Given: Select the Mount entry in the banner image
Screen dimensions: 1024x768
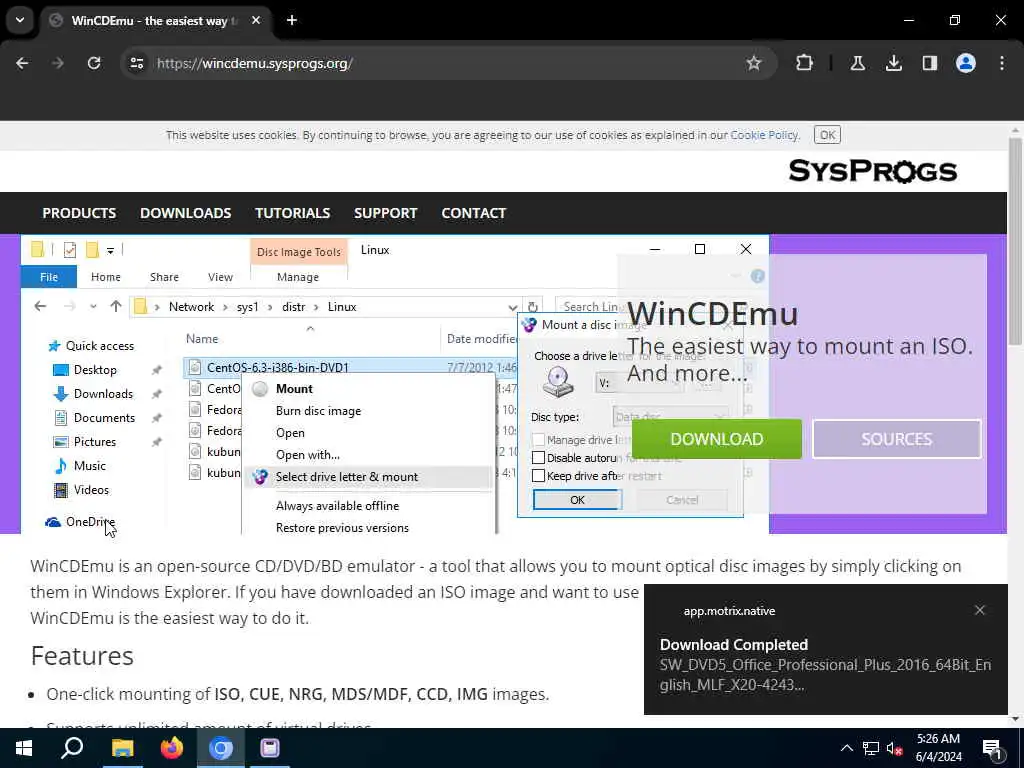Looking at the screenshot, I should coord(294,389).
